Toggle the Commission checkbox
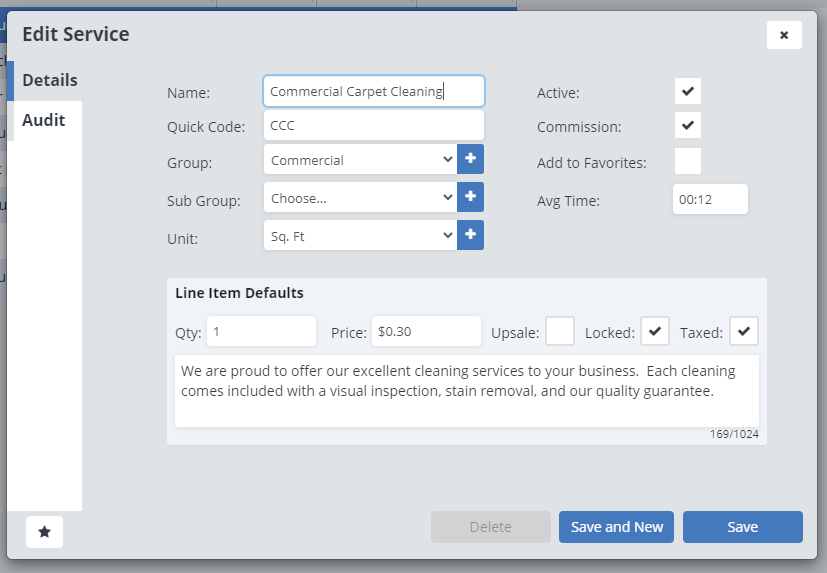The height and width of the screenshot is (573, 827). [688, 126]
